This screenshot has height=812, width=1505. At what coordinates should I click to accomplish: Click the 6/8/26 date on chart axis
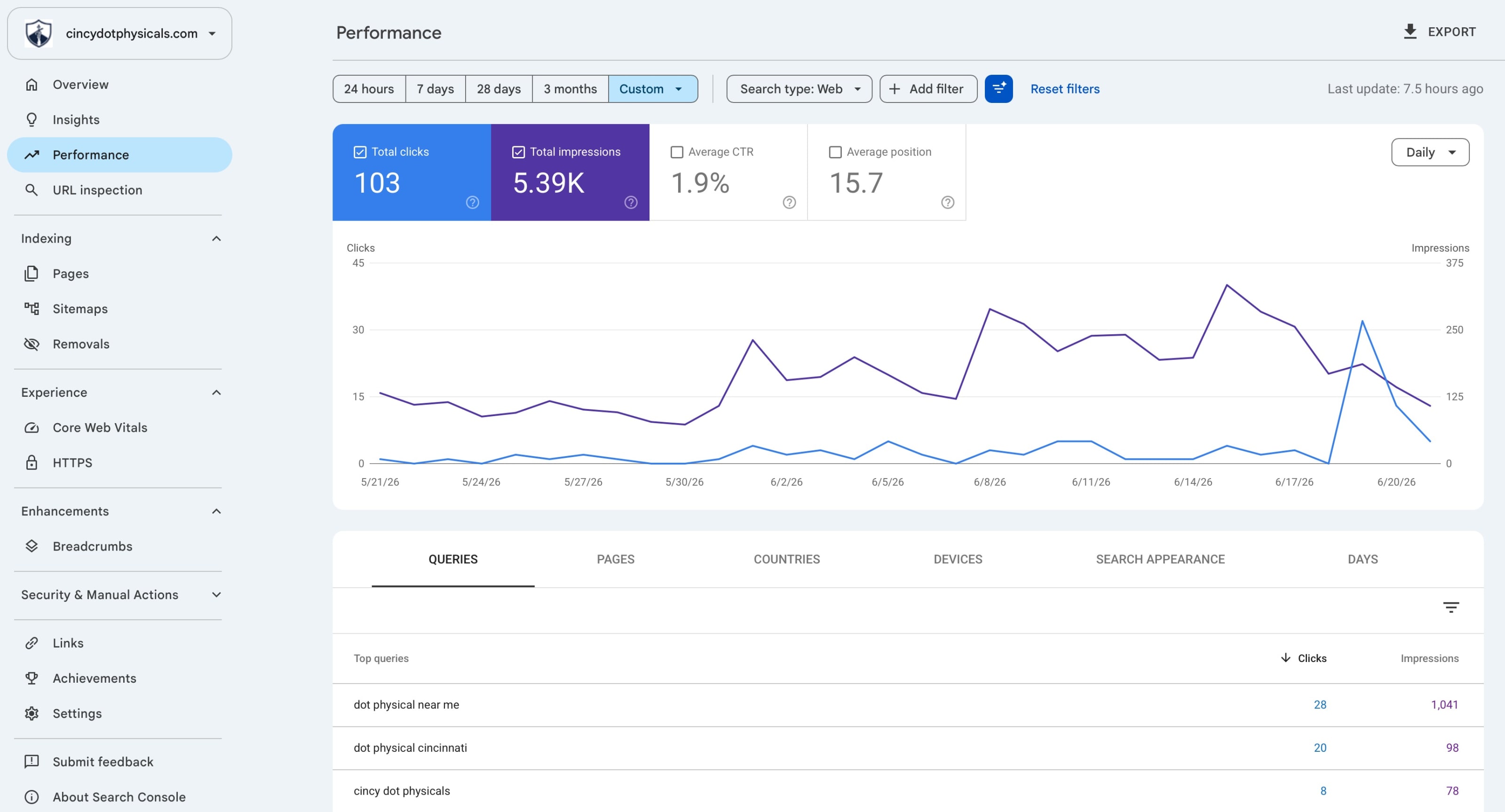tap(989, 482)
